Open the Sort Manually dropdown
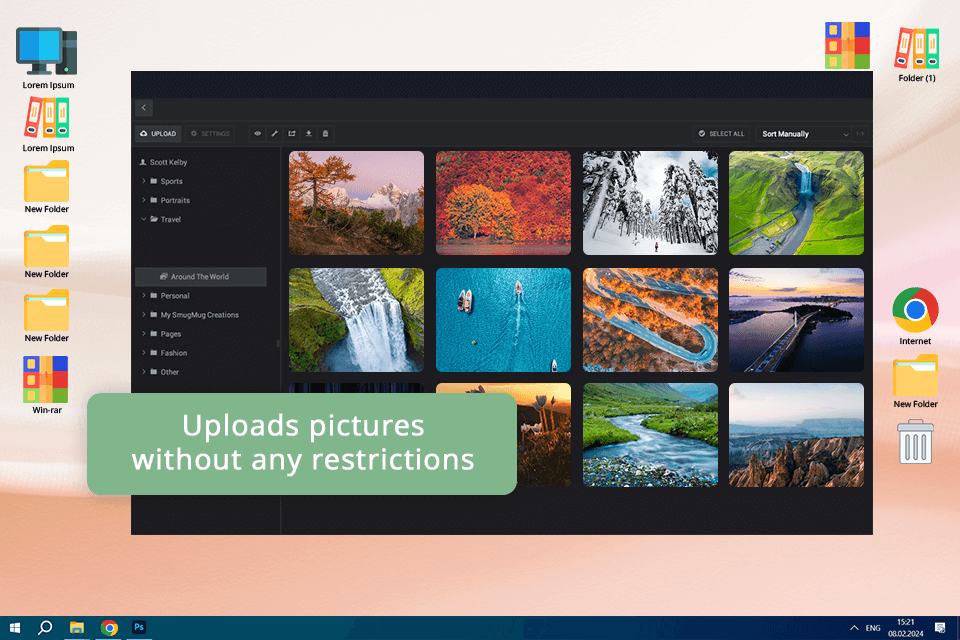Screen dimensions: 960x640 click(x=804, y=134)
